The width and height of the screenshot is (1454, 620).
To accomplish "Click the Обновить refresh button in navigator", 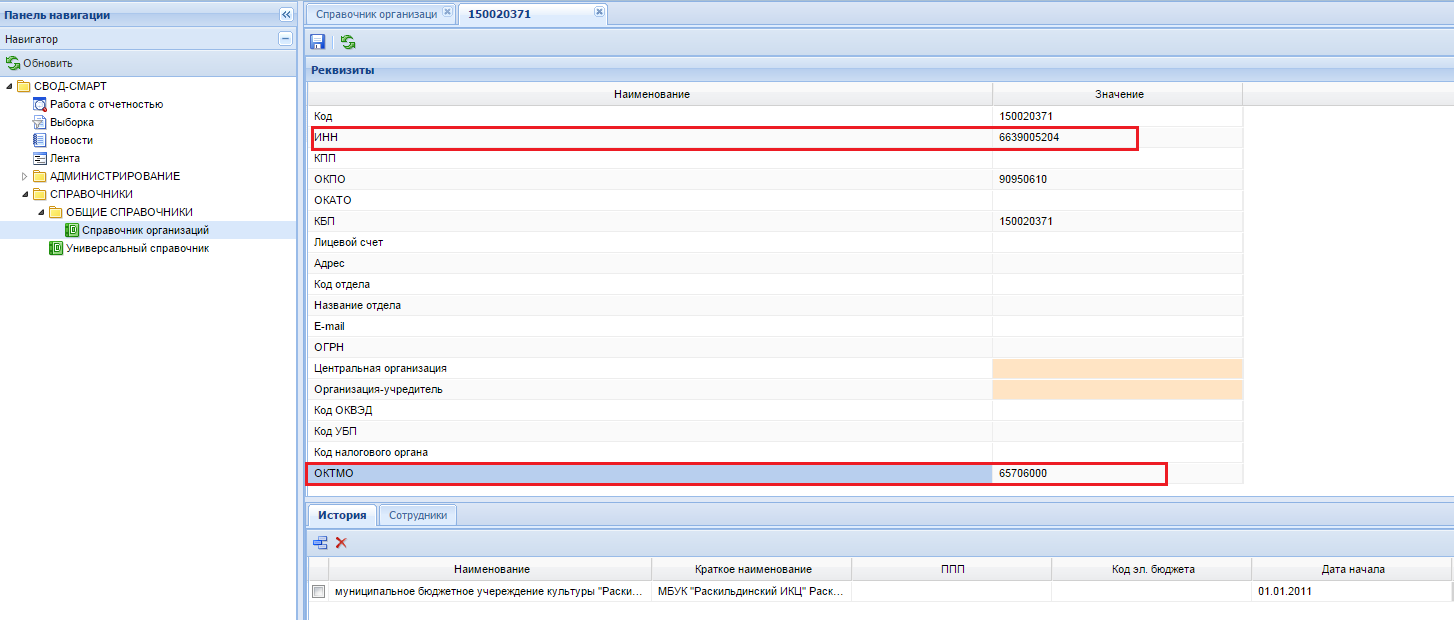I will 39,63.
